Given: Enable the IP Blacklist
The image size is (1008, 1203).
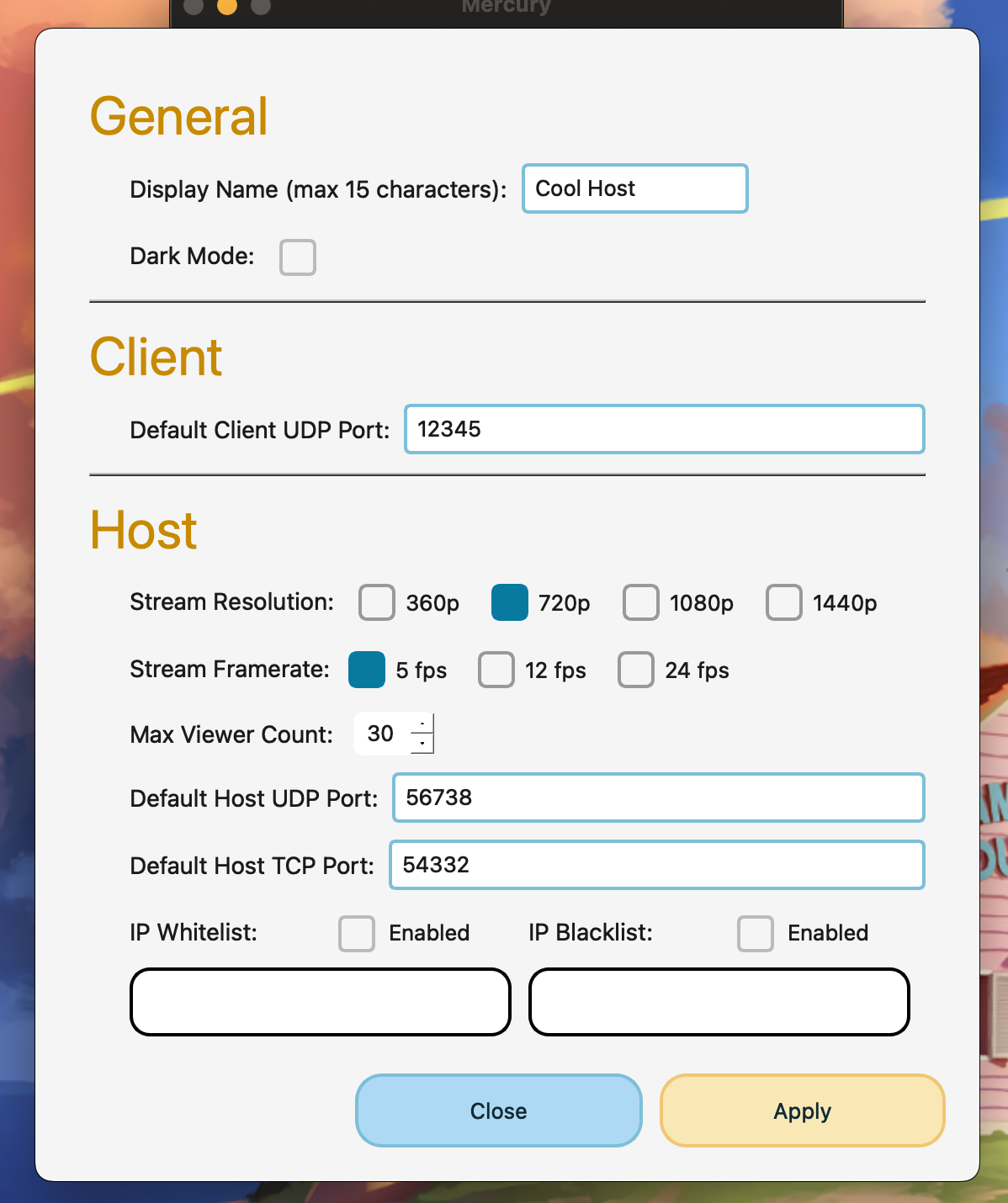Looking at the screenshot, I should [756, 934].
